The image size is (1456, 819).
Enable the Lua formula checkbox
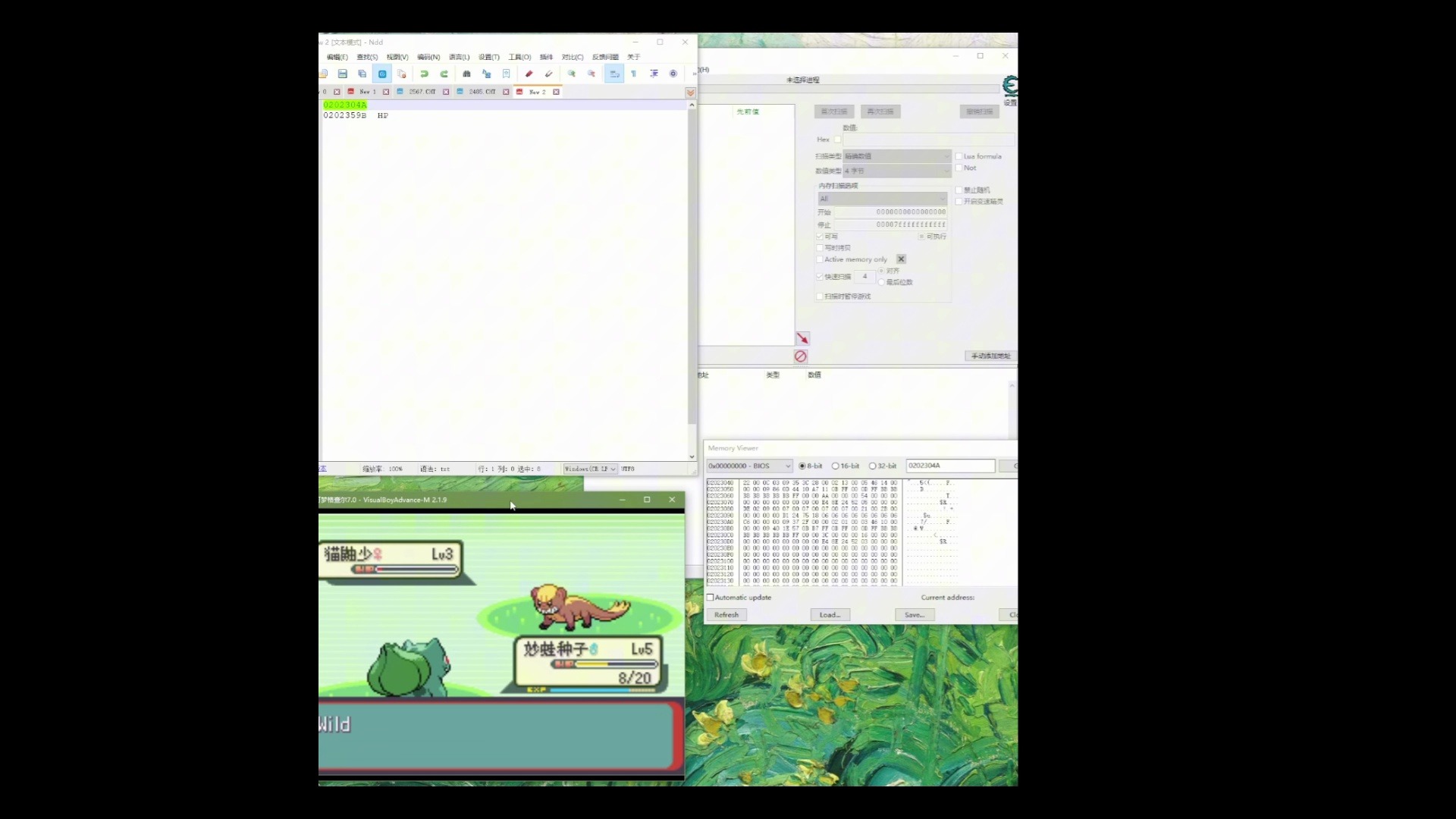tap(959, 156)
